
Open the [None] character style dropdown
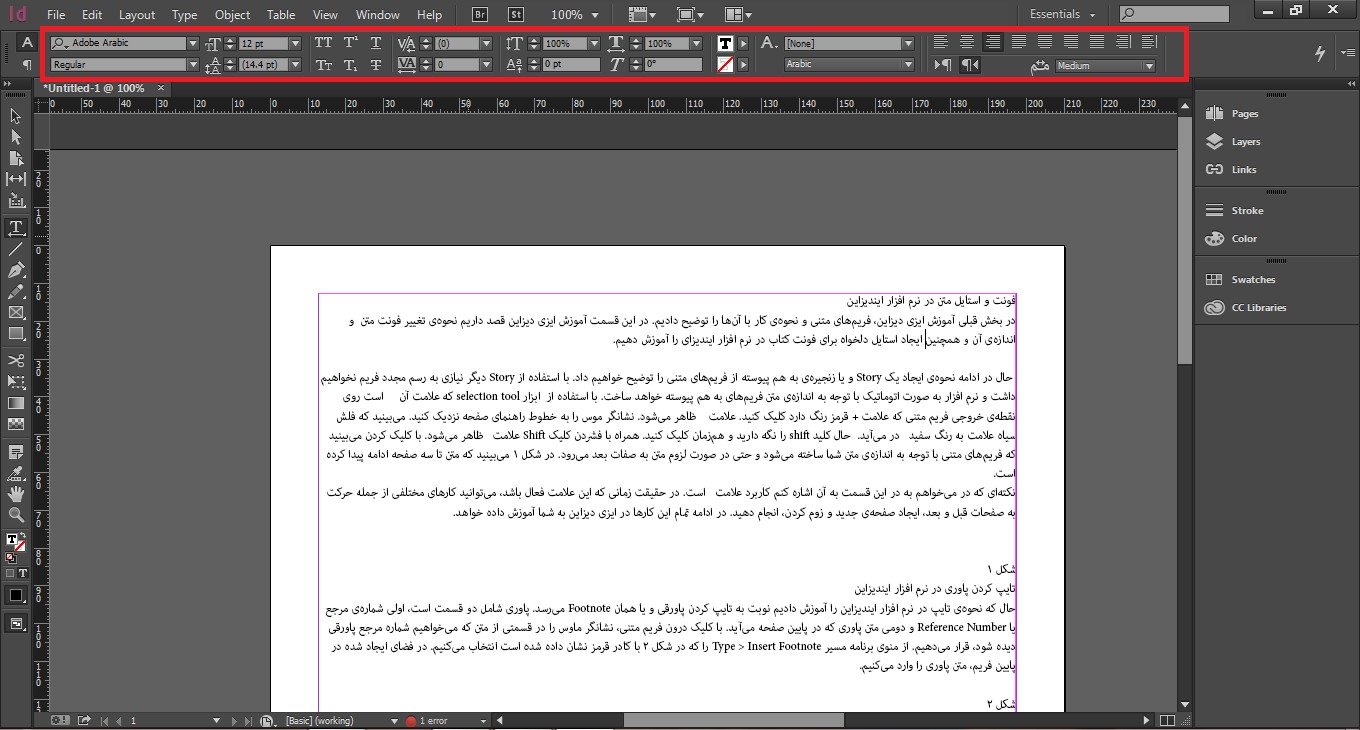point(908,44)
